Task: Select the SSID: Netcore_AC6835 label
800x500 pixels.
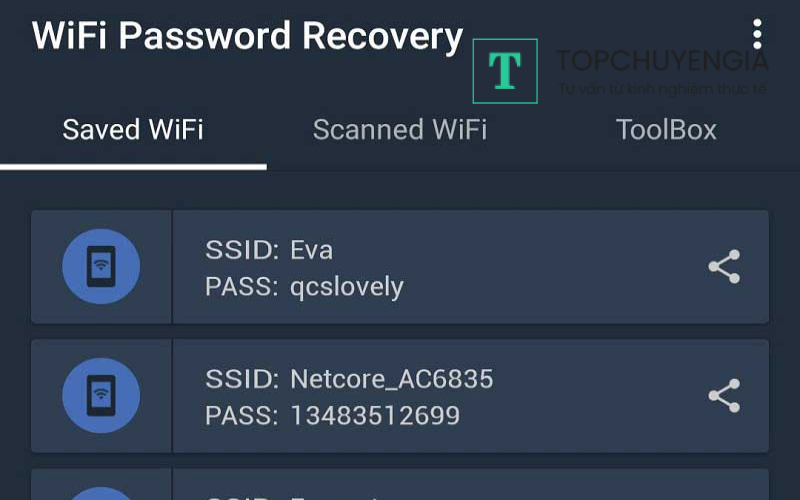Action: click(x=349, y=379)
